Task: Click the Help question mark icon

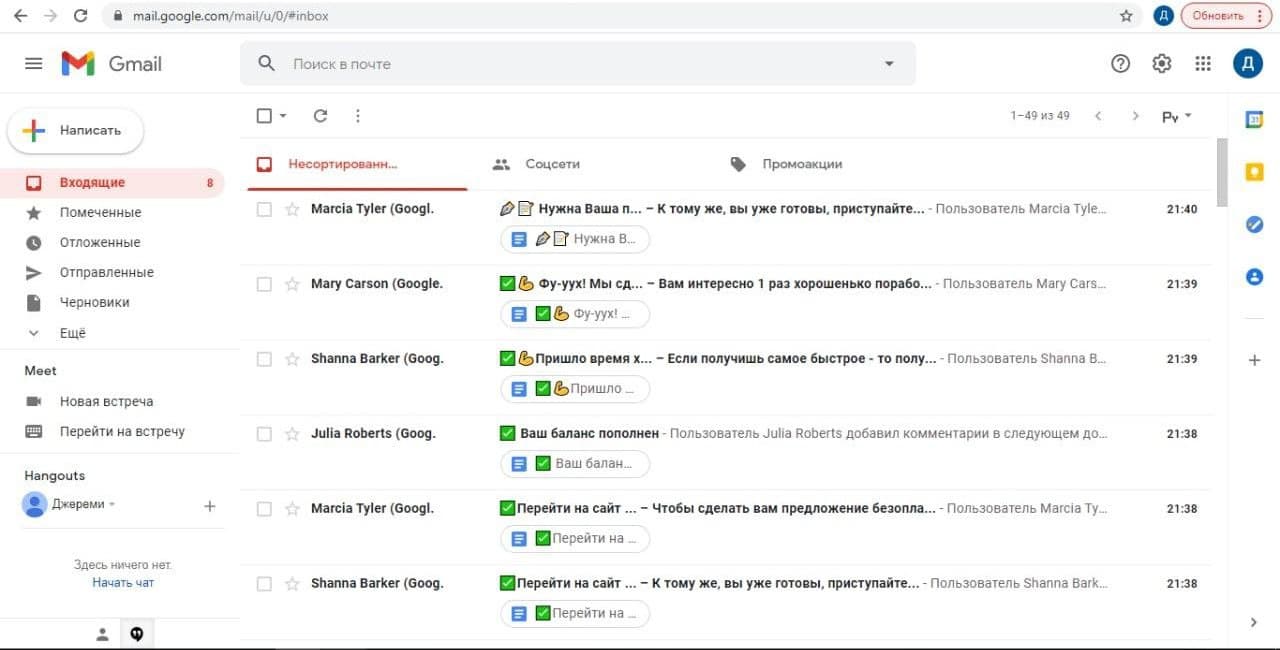Action: click(1120, 64)
